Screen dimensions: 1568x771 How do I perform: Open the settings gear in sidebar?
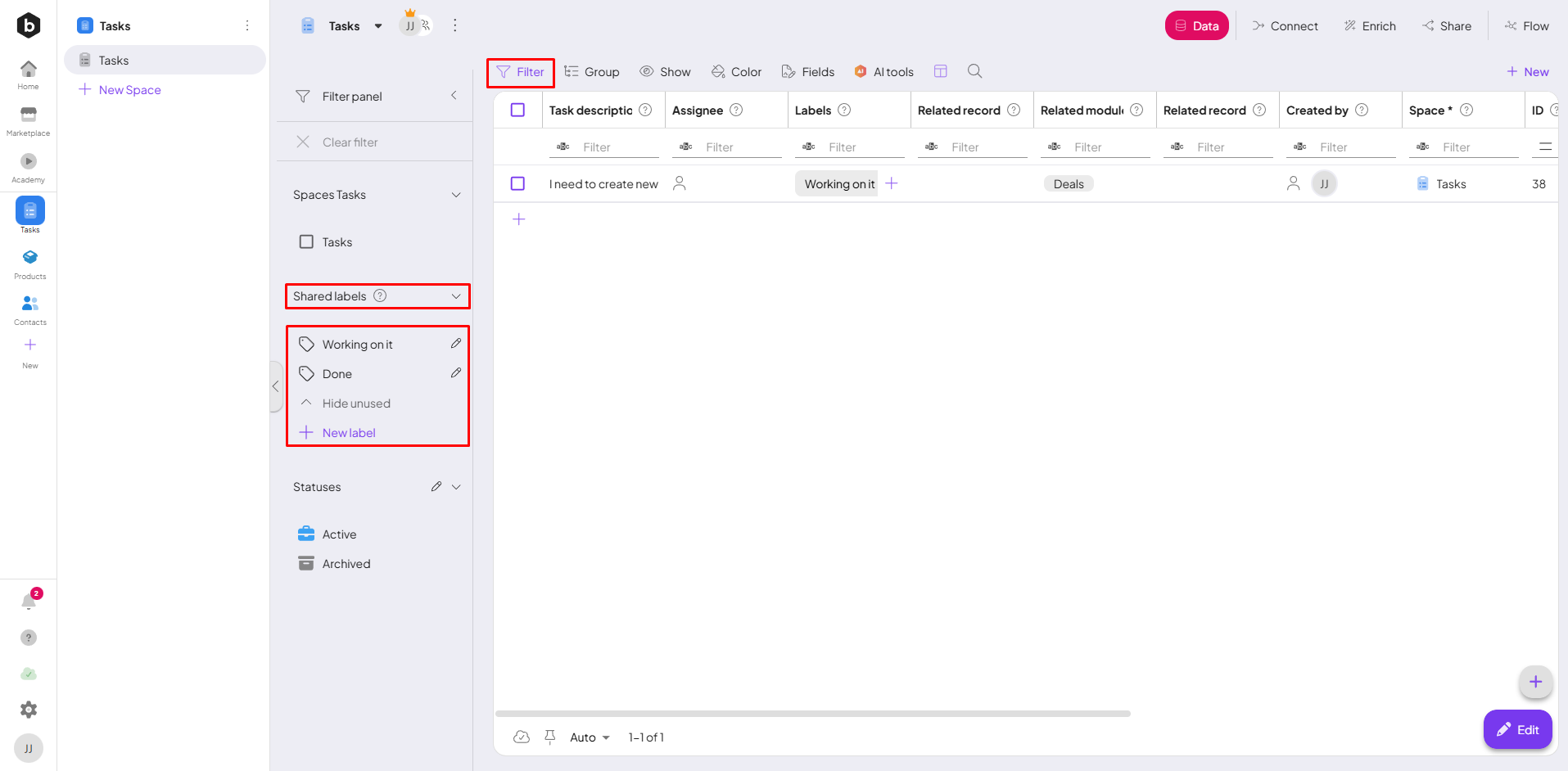[29, 710]
